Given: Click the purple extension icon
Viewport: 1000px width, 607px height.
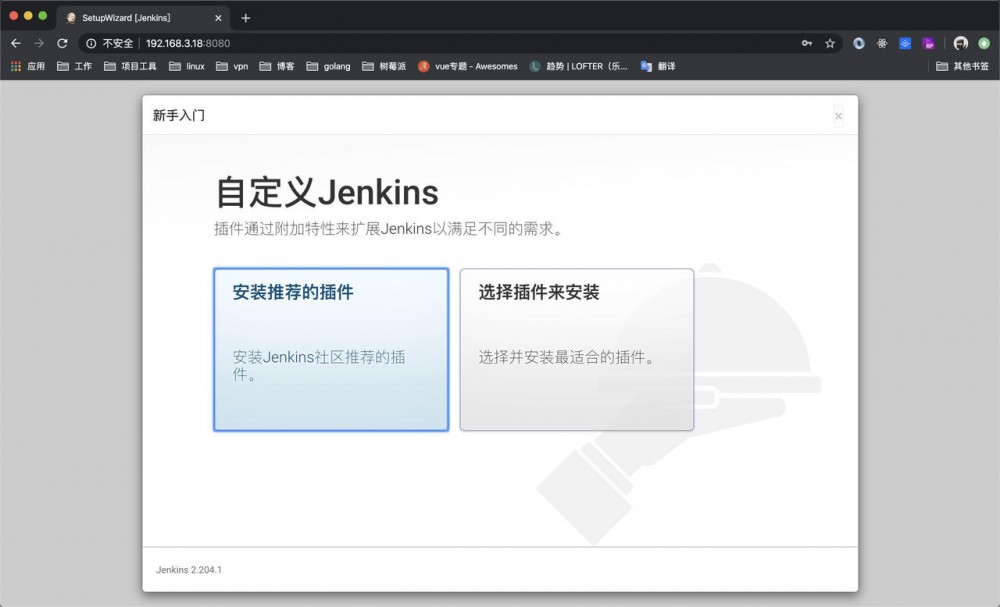Looking at the screenshot, I should (929, 43).
